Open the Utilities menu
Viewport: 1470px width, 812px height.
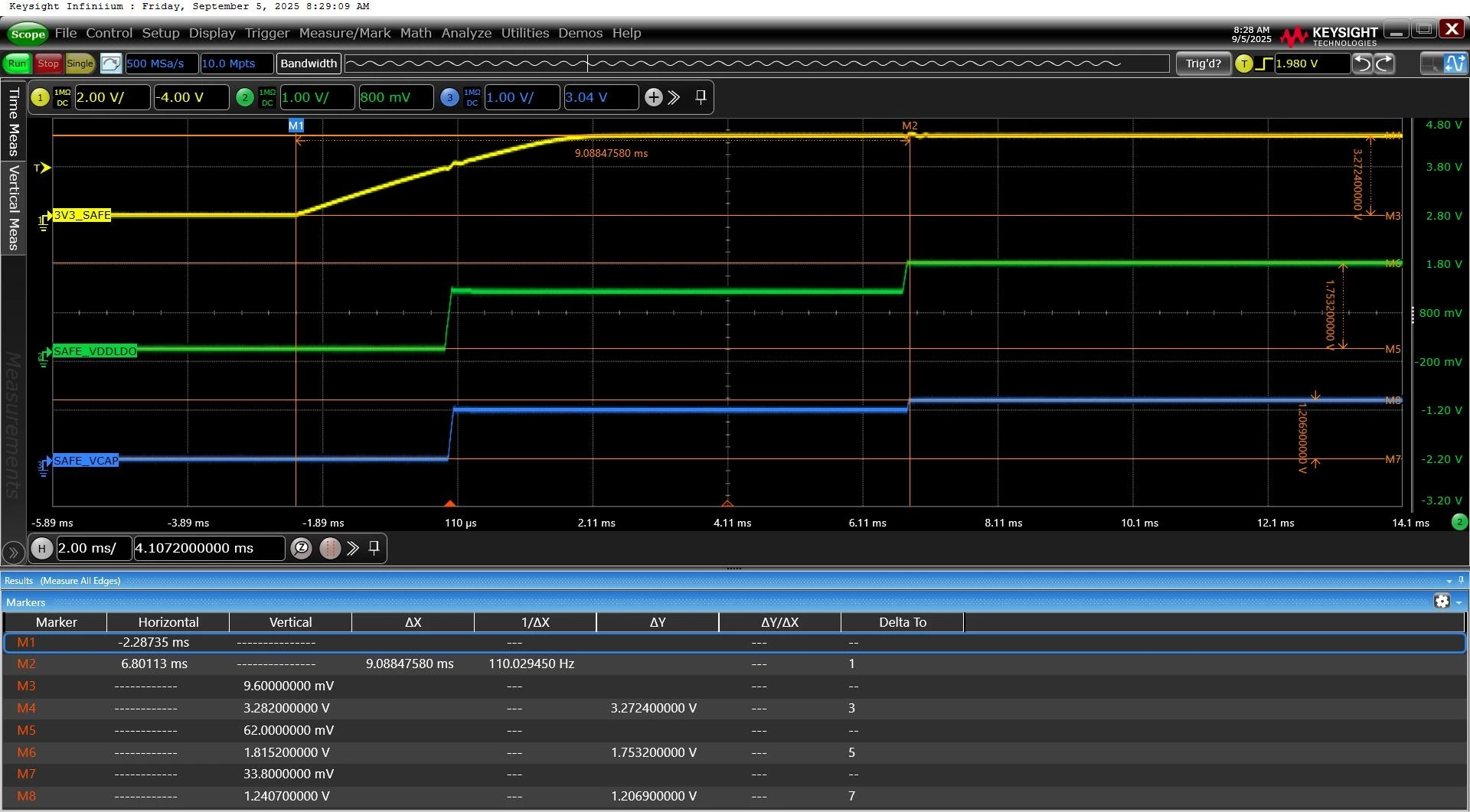pyautogui.click(x=525, y=33)
